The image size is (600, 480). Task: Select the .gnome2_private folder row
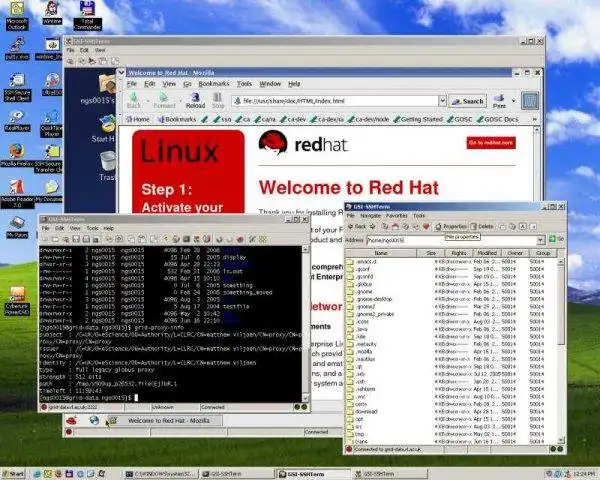[x=452, y=314]
